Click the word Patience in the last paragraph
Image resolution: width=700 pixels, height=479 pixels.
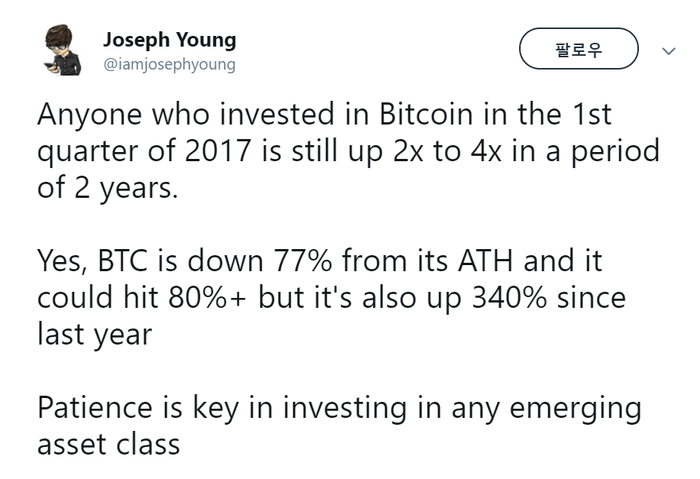[x=95, y=408]
